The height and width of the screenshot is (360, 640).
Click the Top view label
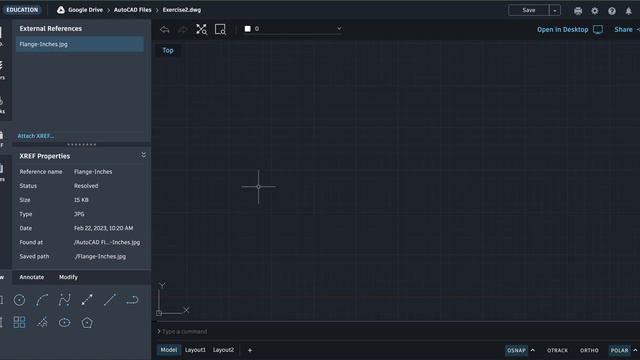[168, 50]
